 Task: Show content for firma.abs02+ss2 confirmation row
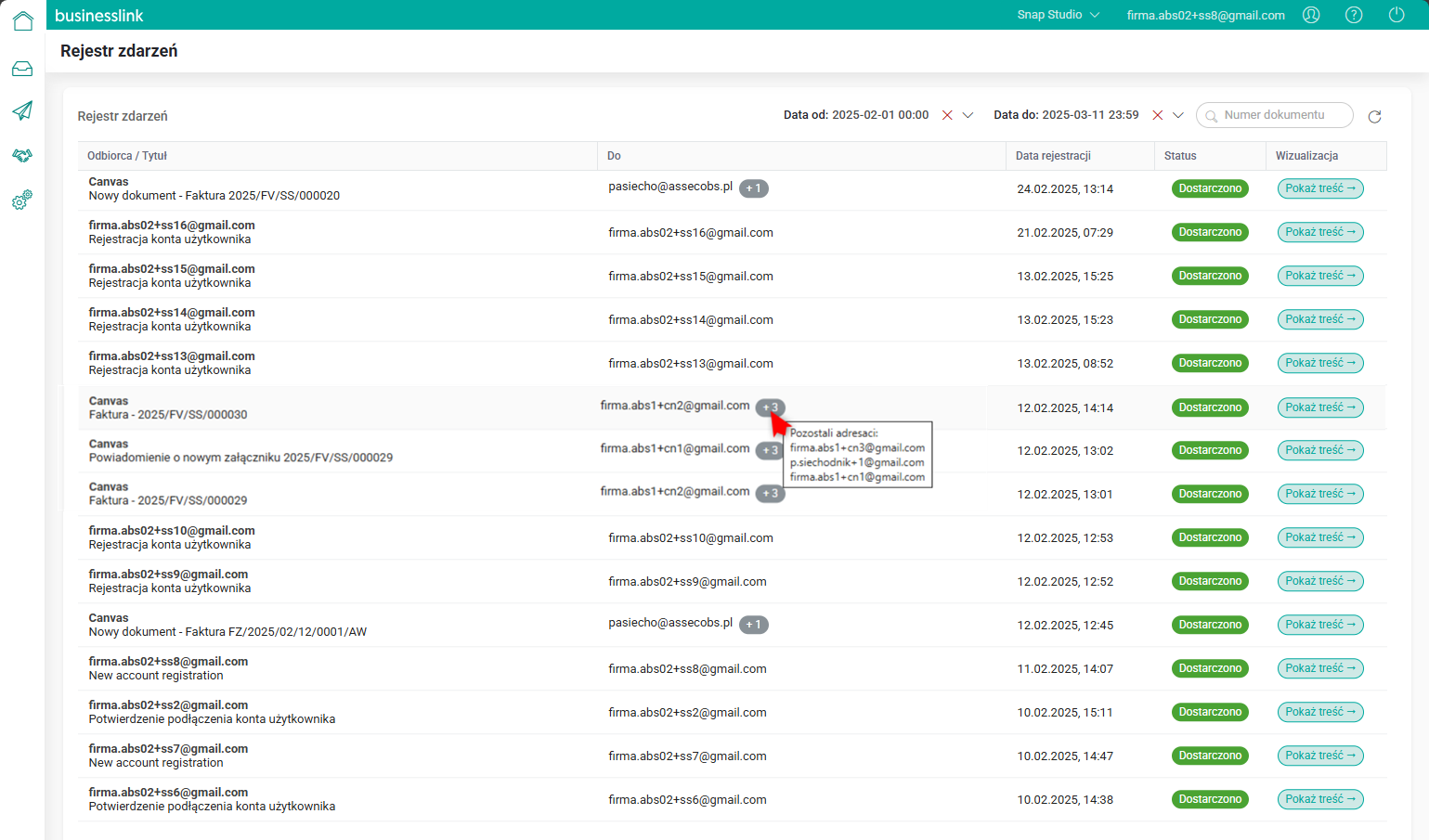tap(1320, 712)
